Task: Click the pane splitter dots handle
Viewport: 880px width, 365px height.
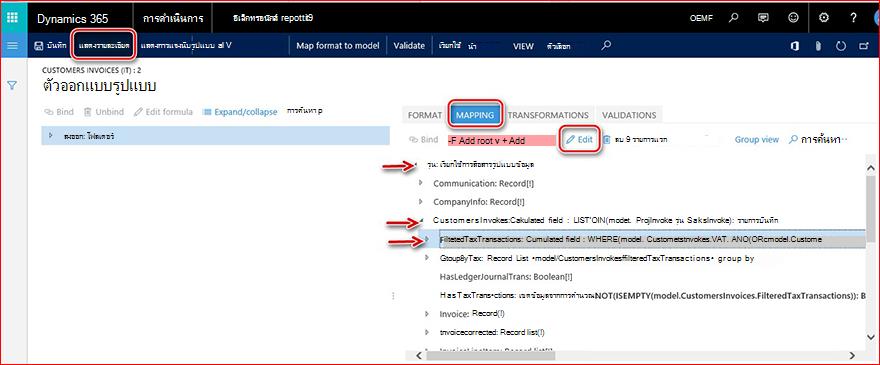Action: (393, 295)
